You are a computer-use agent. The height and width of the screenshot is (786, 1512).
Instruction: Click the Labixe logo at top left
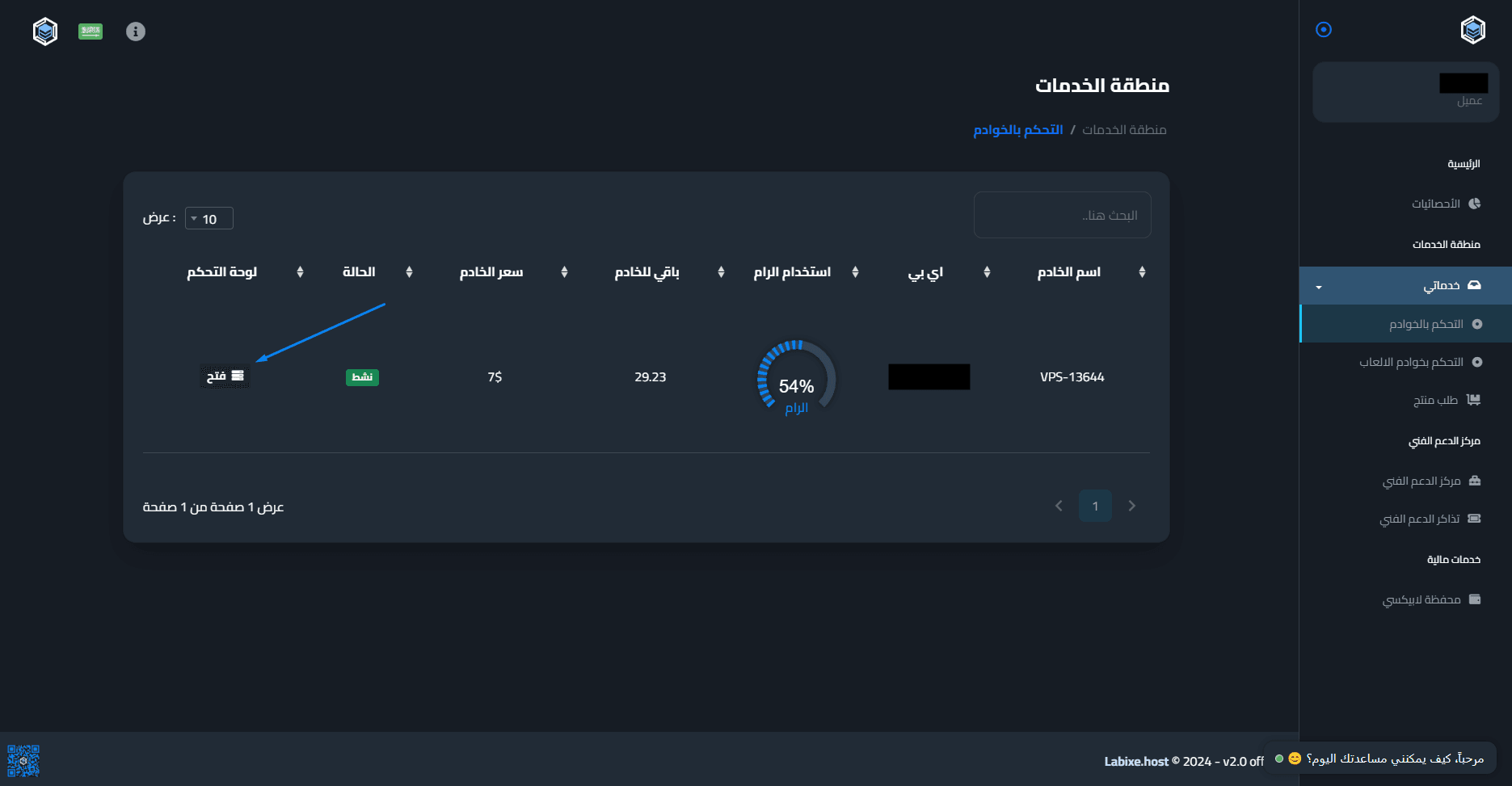45,32
